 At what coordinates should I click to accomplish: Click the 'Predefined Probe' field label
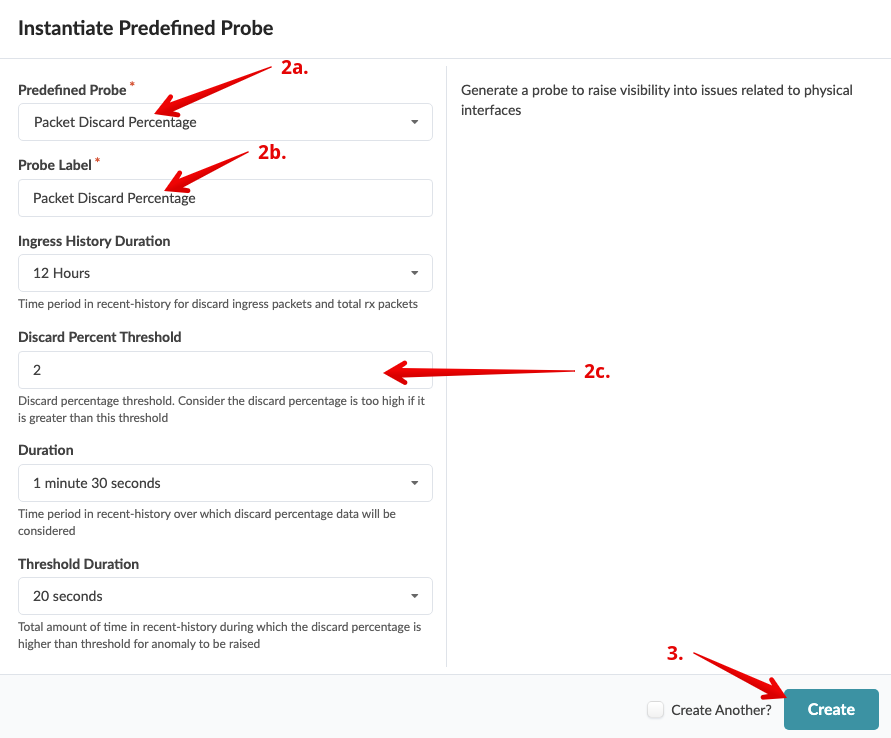coord(72,90)
